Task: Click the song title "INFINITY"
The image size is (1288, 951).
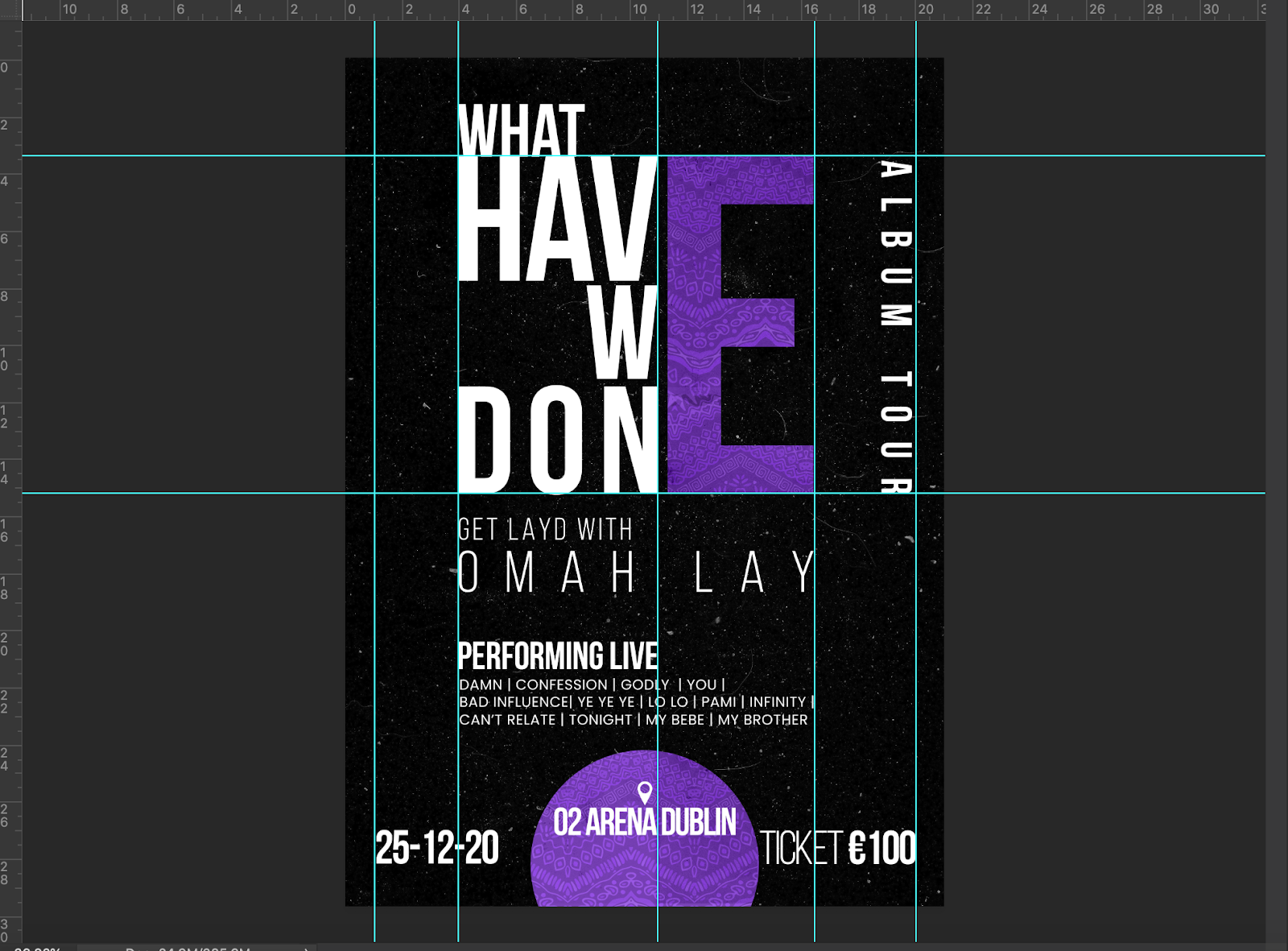Action: click(x=778, y=702)
